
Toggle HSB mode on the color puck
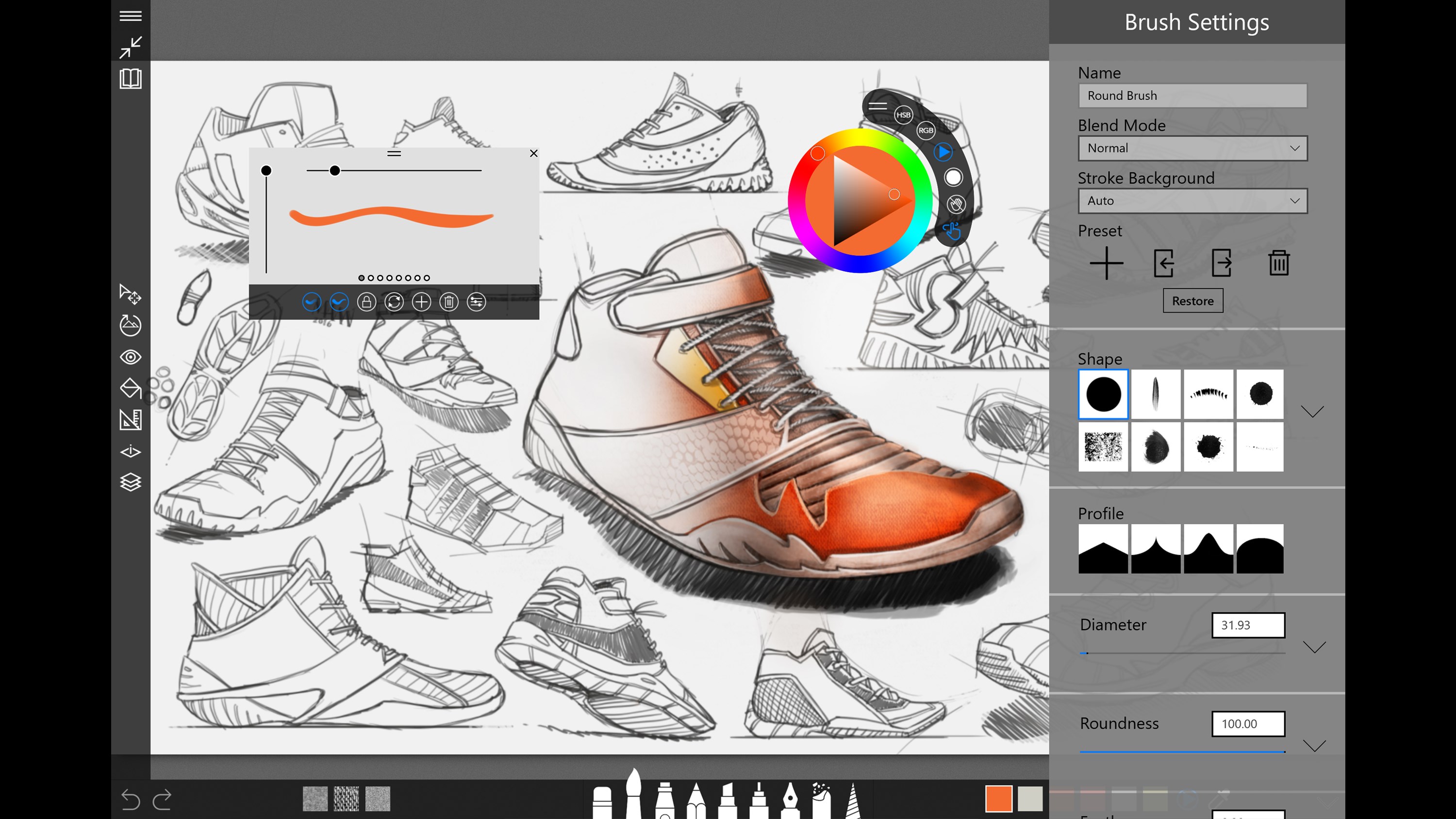903,115
